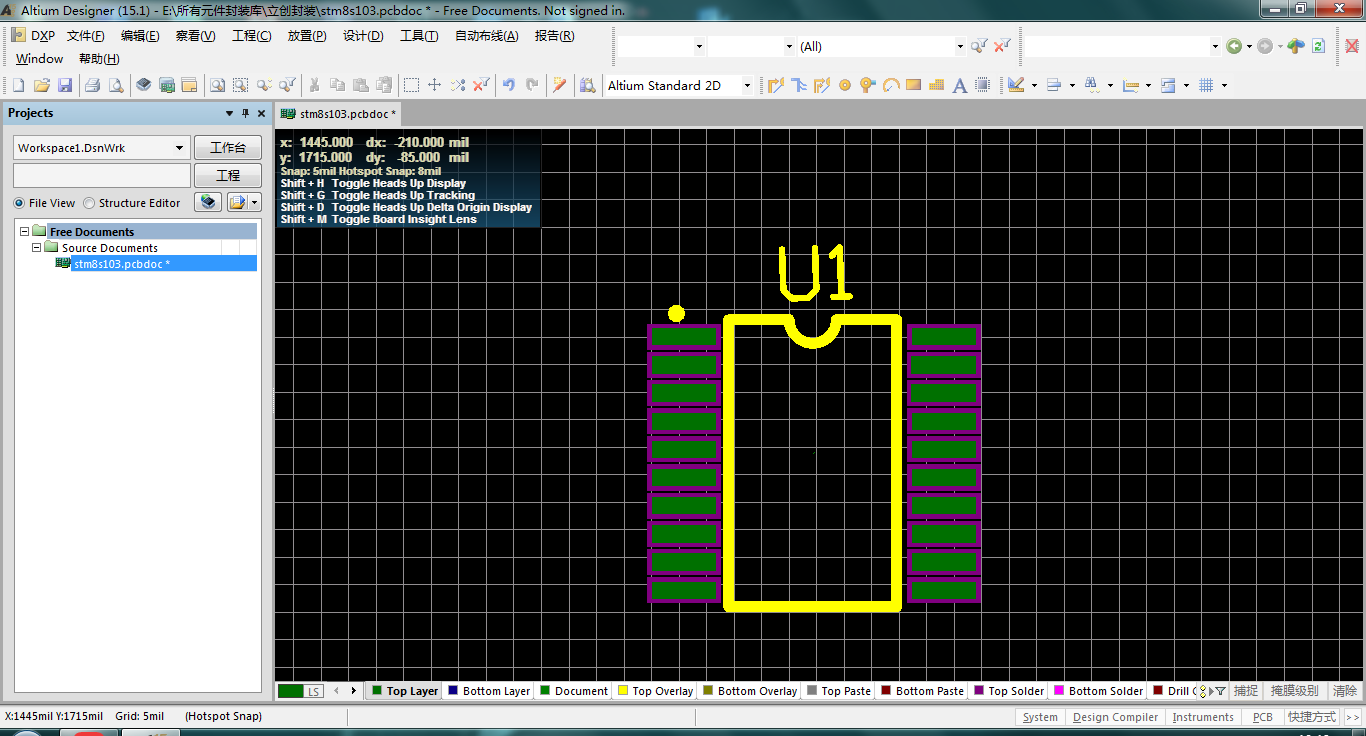The height and width of the screenshot is (736, 1366).
Task: Click the Bottom Solder magenta color swatch
Action: [1060, 691]
